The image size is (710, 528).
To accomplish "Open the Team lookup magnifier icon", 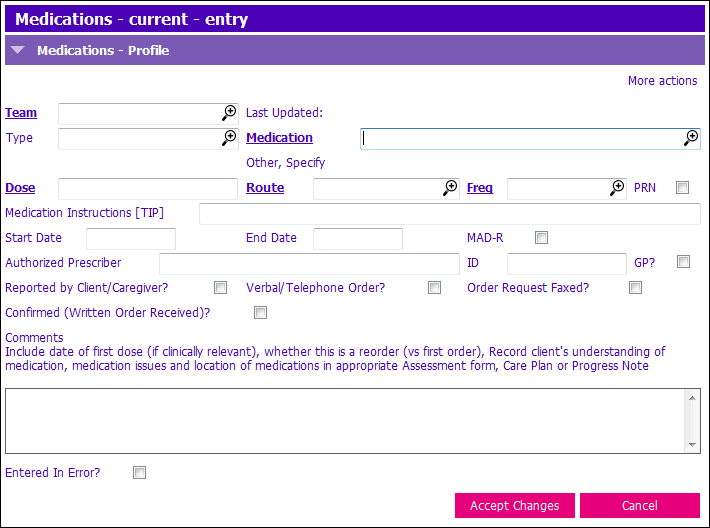I will click(x=229, y=113).
